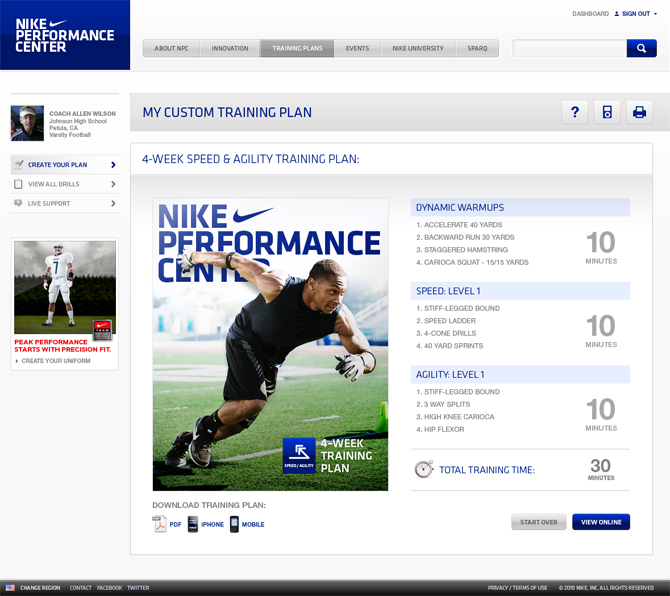
Task: Click the Speed: Level 1 section header
Action: coord(520,291)
